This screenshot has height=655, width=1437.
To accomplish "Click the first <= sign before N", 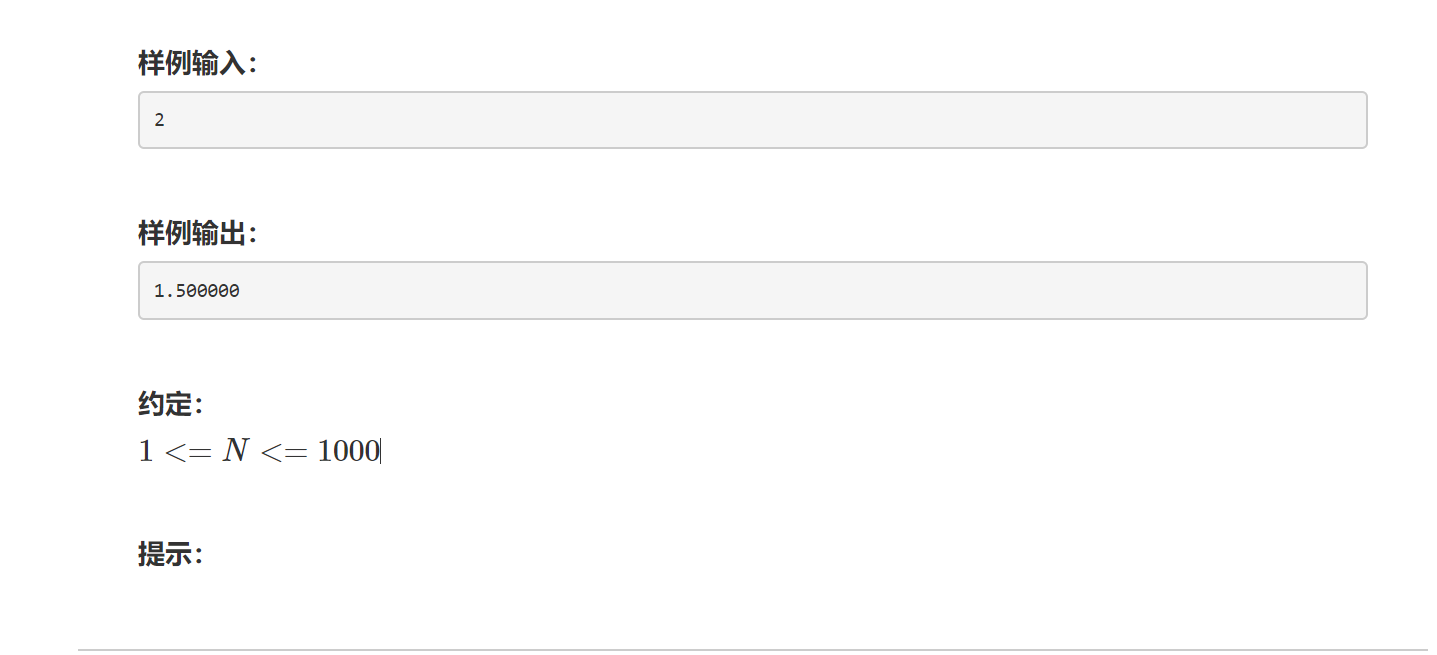I will 188,452.
